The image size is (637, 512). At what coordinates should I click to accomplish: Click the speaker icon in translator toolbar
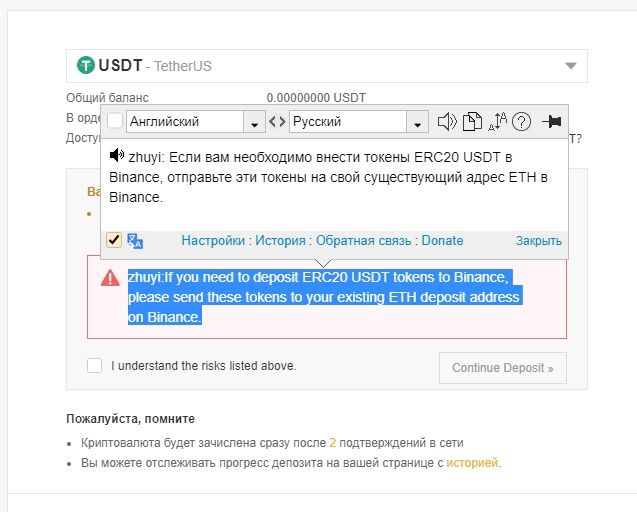coord(447,121)
